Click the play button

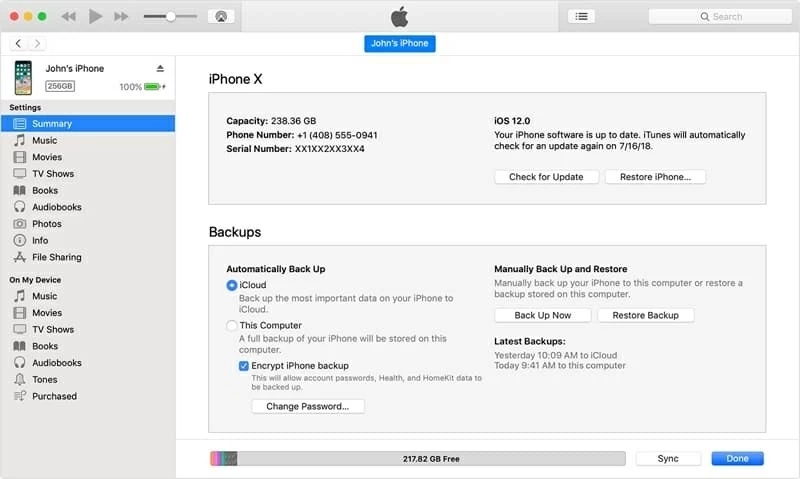click(95, 16)
